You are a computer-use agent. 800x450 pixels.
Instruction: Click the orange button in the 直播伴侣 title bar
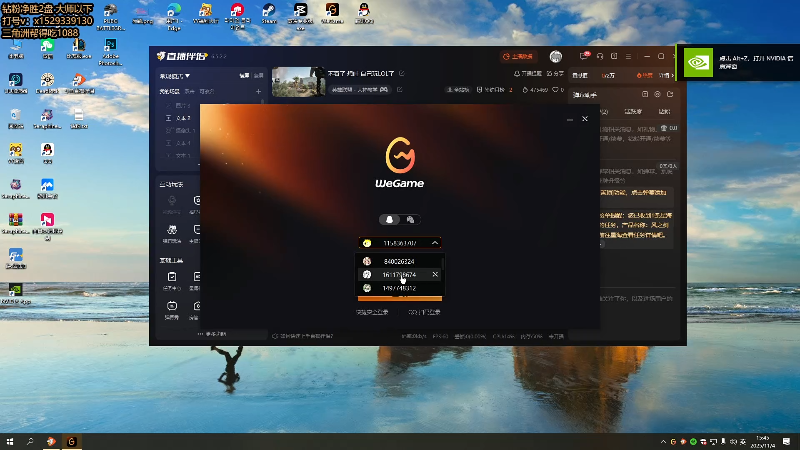pyautogui.click(x=518, y=57)
